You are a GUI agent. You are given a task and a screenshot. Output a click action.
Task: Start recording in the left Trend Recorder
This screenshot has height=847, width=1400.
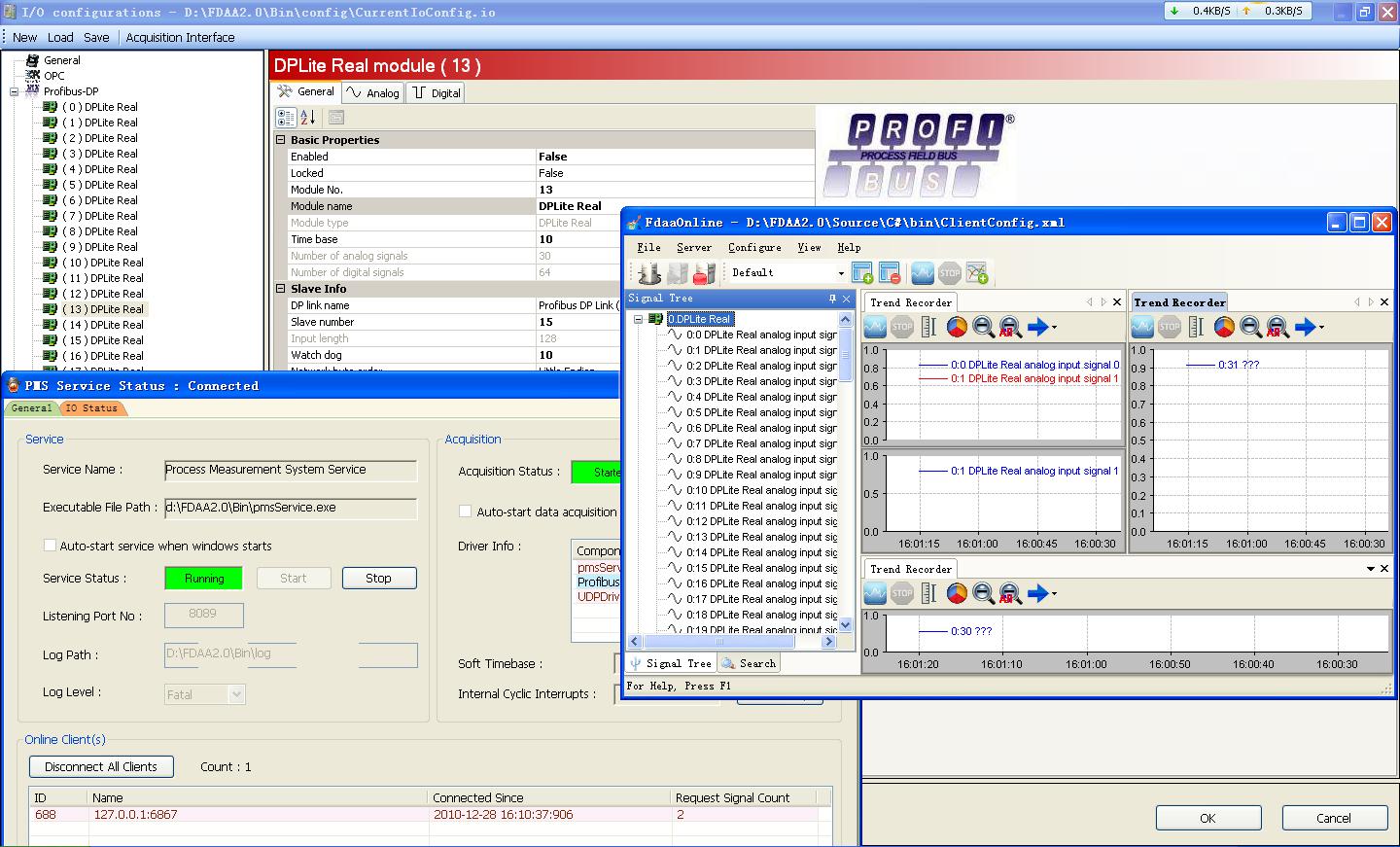click(875, 327)
